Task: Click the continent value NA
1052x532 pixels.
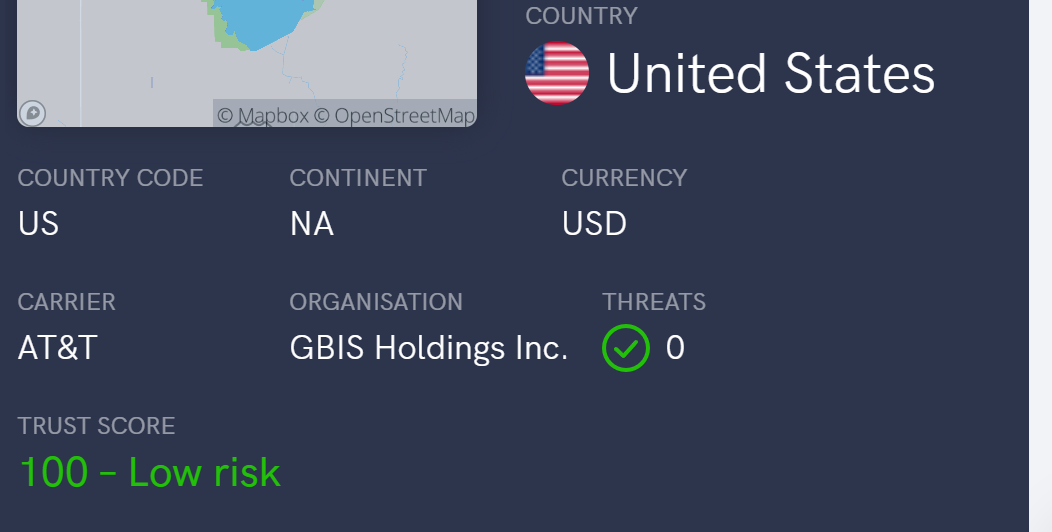Action: click(x=312, y=223)
